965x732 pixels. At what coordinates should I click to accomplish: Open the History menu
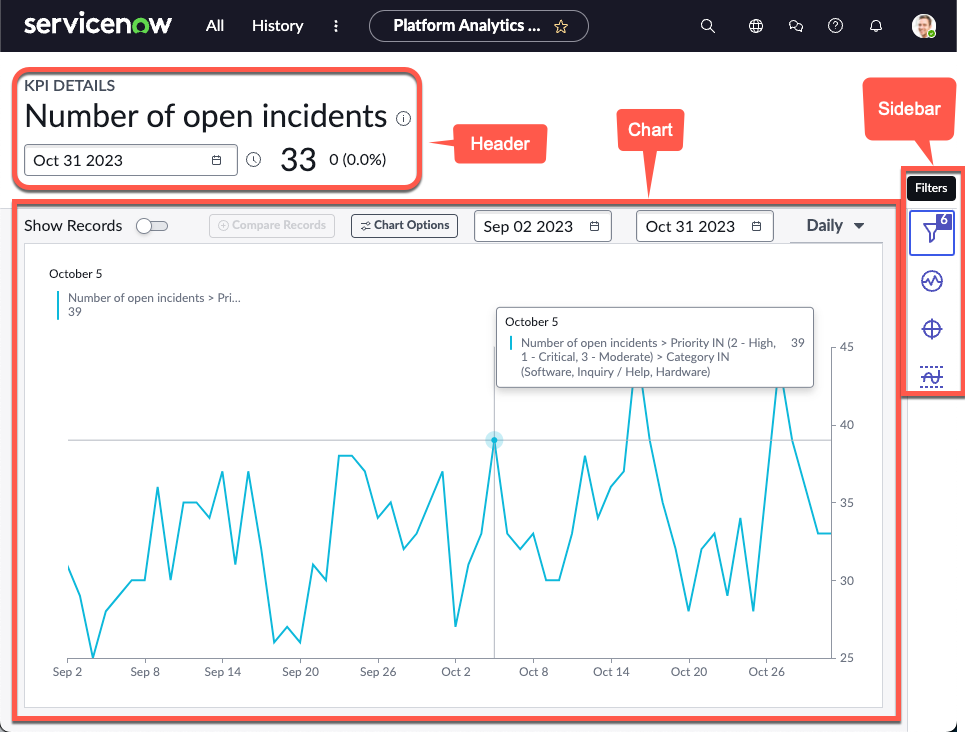coord(278,26)
